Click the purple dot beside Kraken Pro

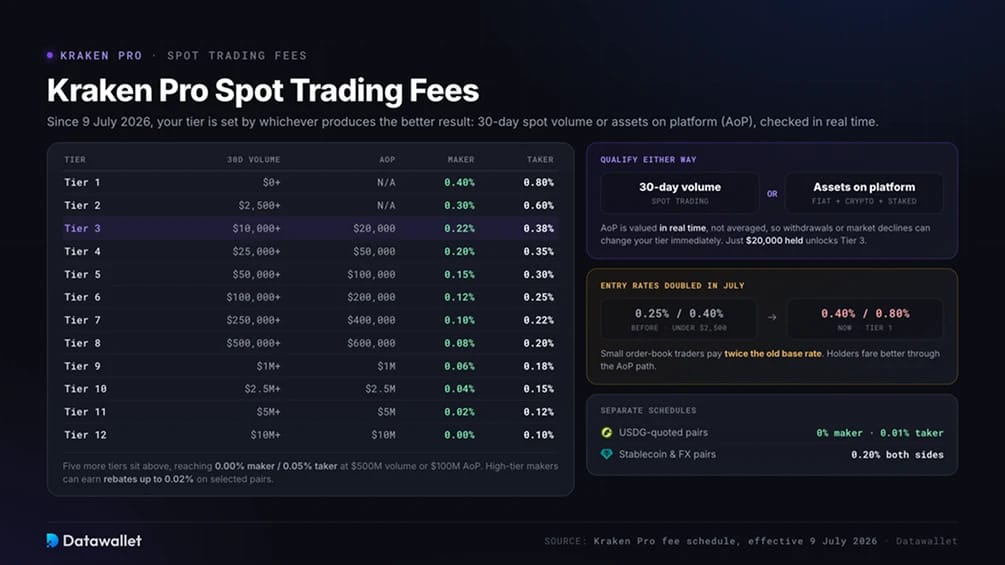50,56
